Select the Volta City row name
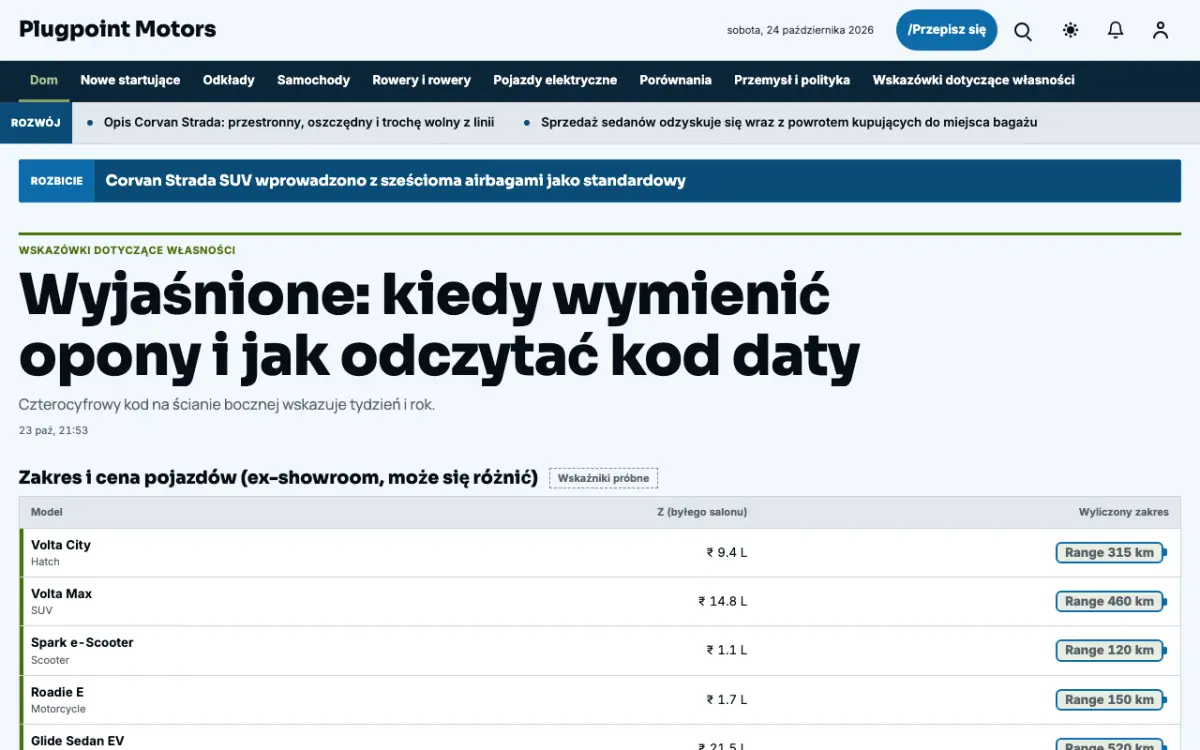Image resolution: width=1200 pixels, height=750 pixels. (61, 545)
